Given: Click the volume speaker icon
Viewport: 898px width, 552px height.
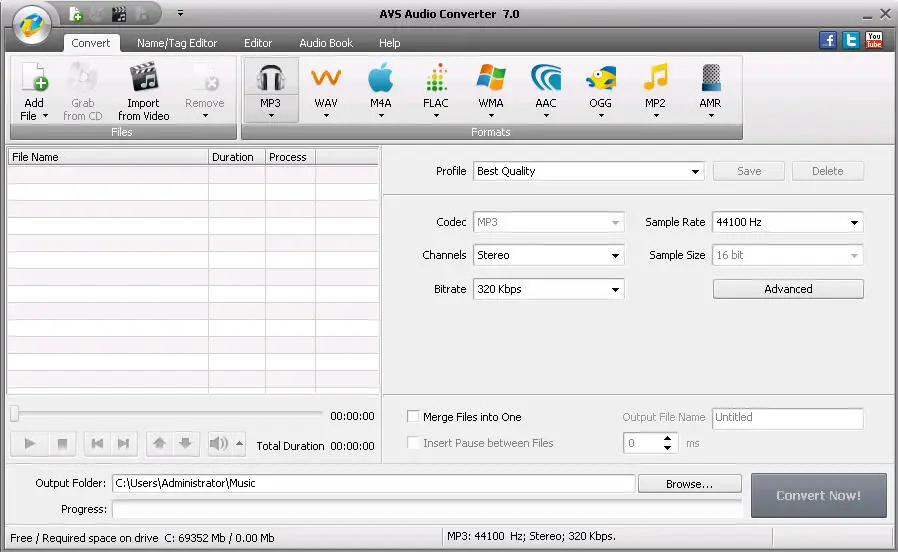Looking at the screenshot, I should point(218,443).
